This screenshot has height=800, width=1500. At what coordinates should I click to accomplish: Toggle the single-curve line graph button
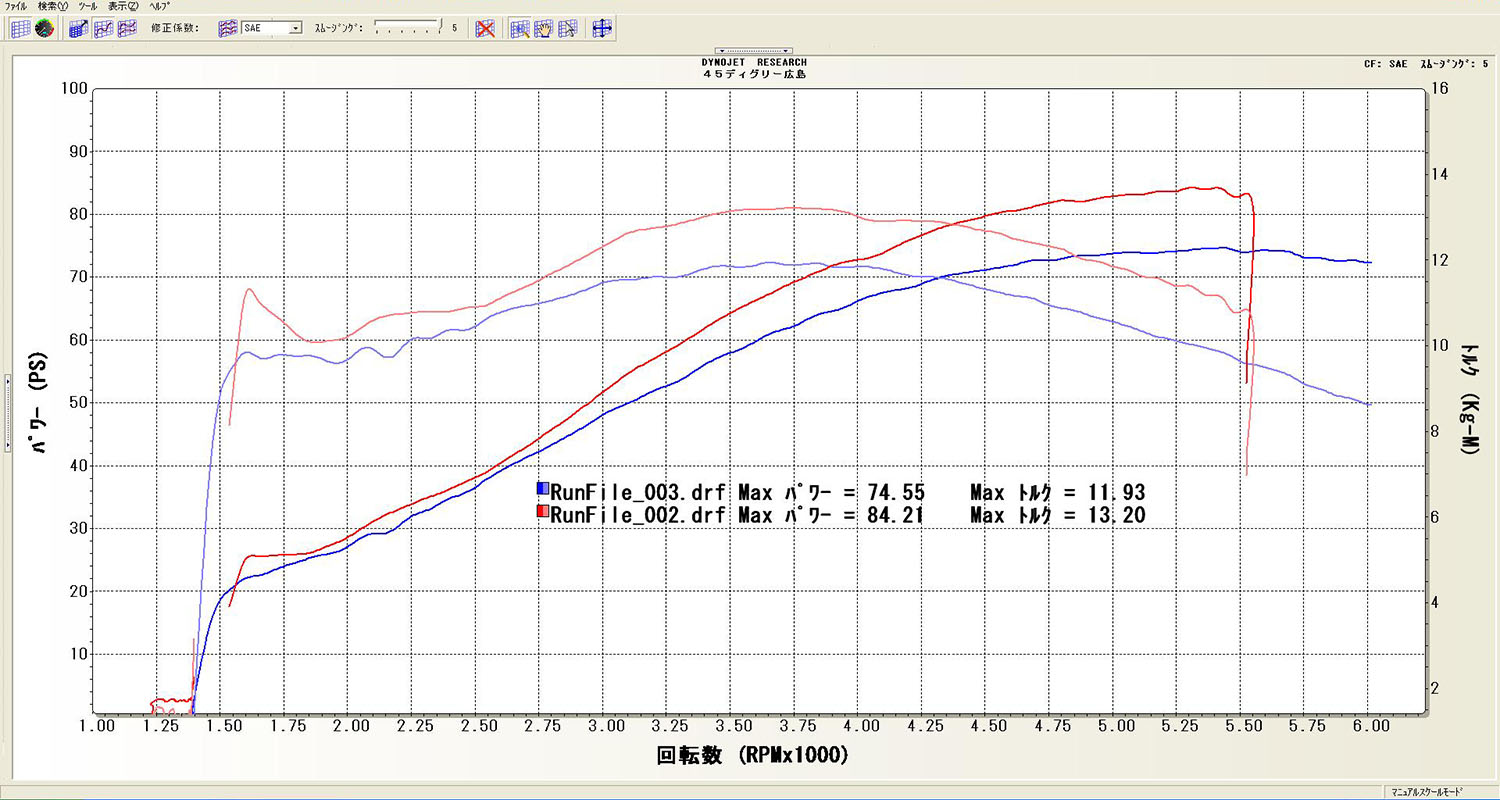[104, 28]
